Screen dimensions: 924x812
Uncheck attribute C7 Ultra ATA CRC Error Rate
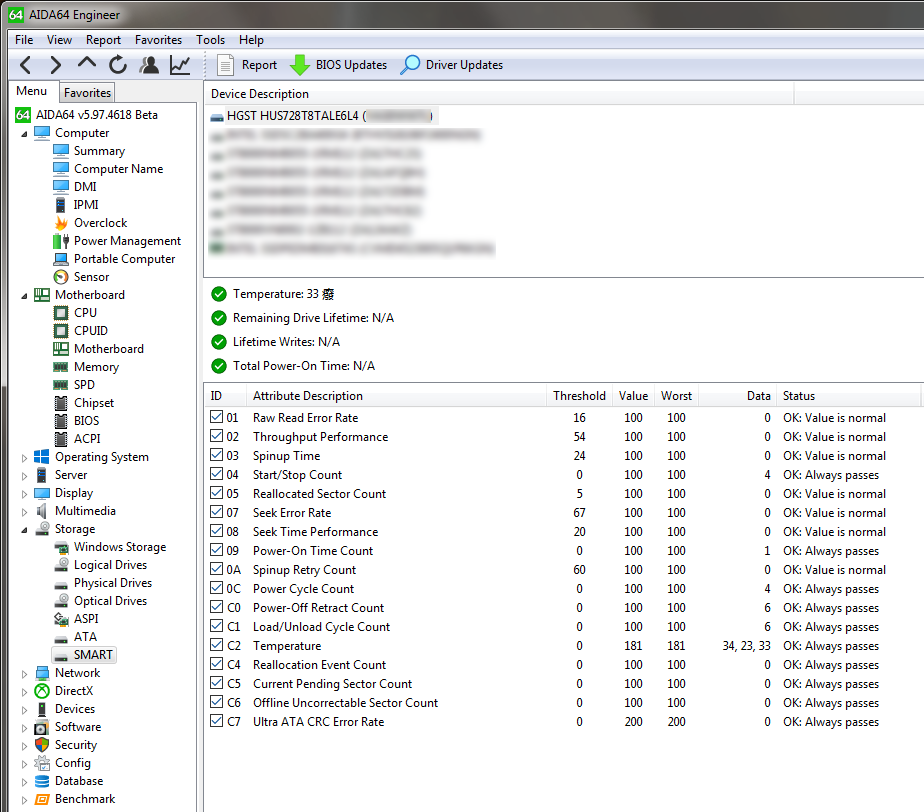pos(217,721)
